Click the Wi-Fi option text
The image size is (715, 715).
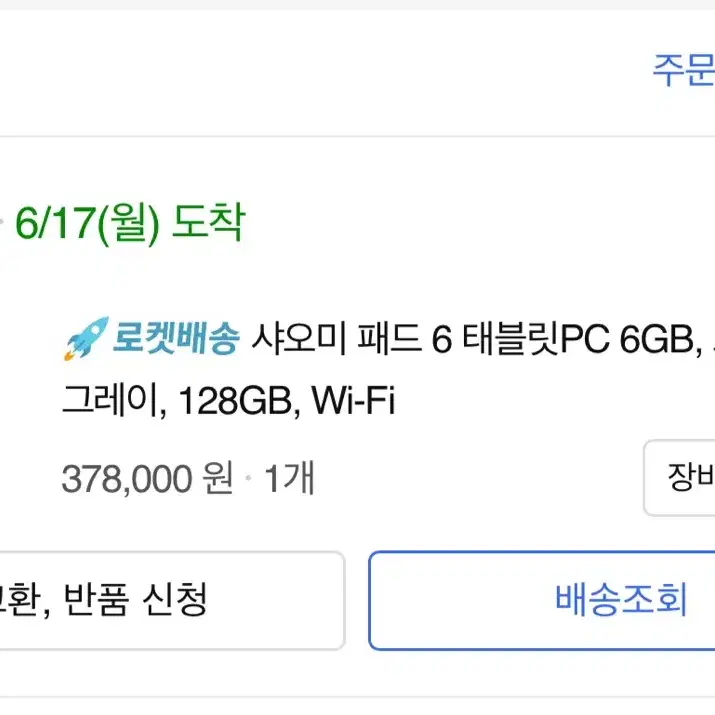click(353, 400)
